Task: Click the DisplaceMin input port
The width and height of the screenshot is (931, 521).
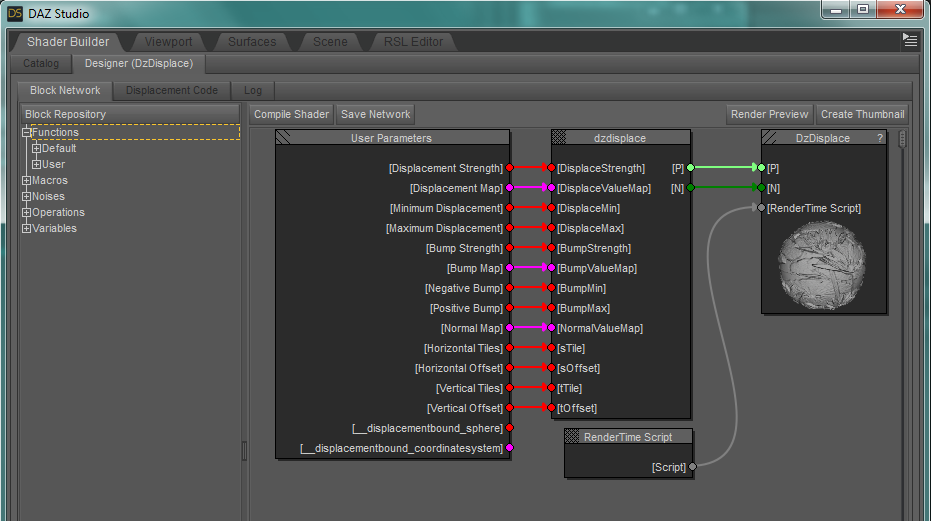Action: pos(552,208)
